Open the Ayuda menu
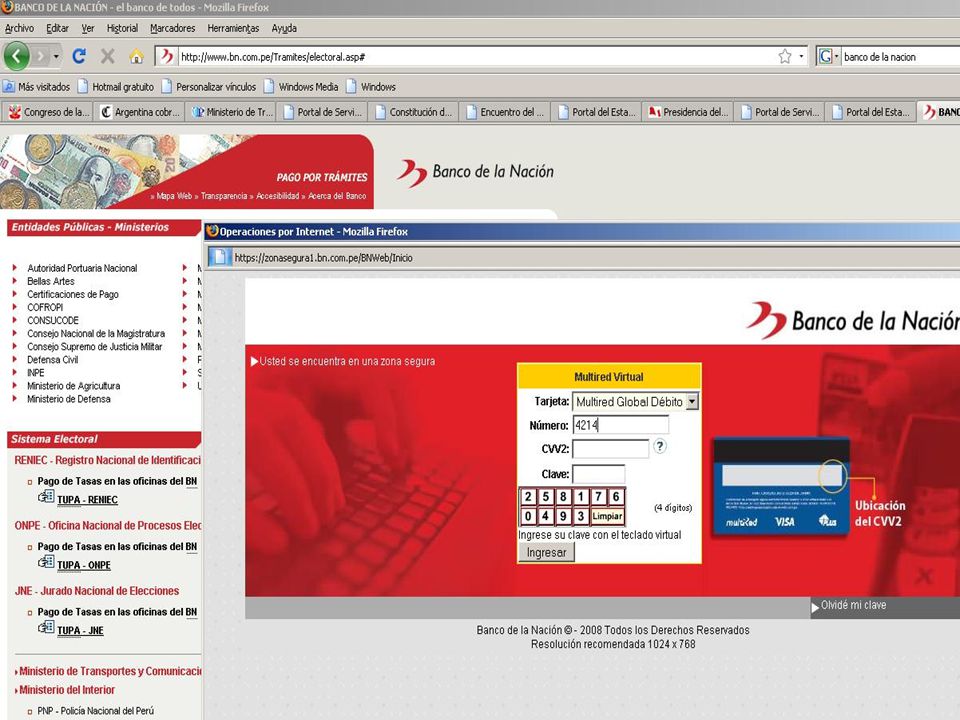The height and width of the screenshot is (720, 960). (x=284, y=28)
